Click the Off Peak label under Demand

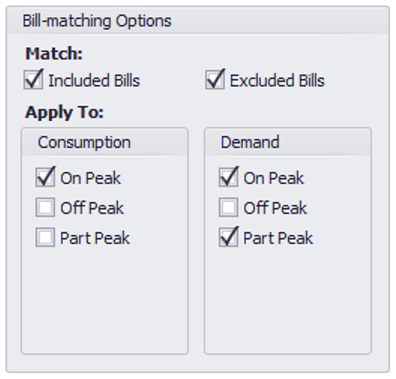pos(275,208)
